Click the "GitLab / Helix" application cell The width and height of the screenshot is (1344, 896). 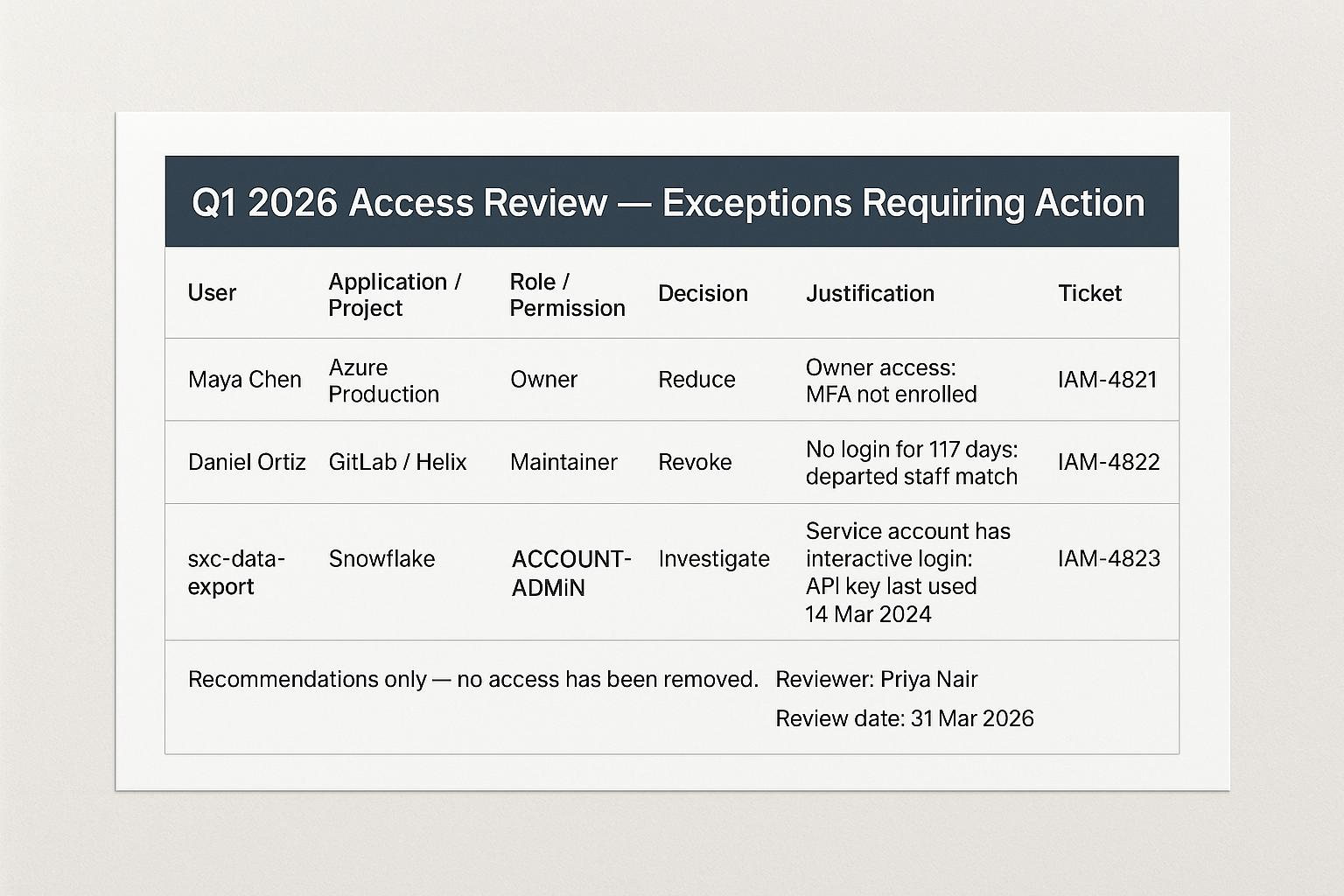(x=397, y=462)
